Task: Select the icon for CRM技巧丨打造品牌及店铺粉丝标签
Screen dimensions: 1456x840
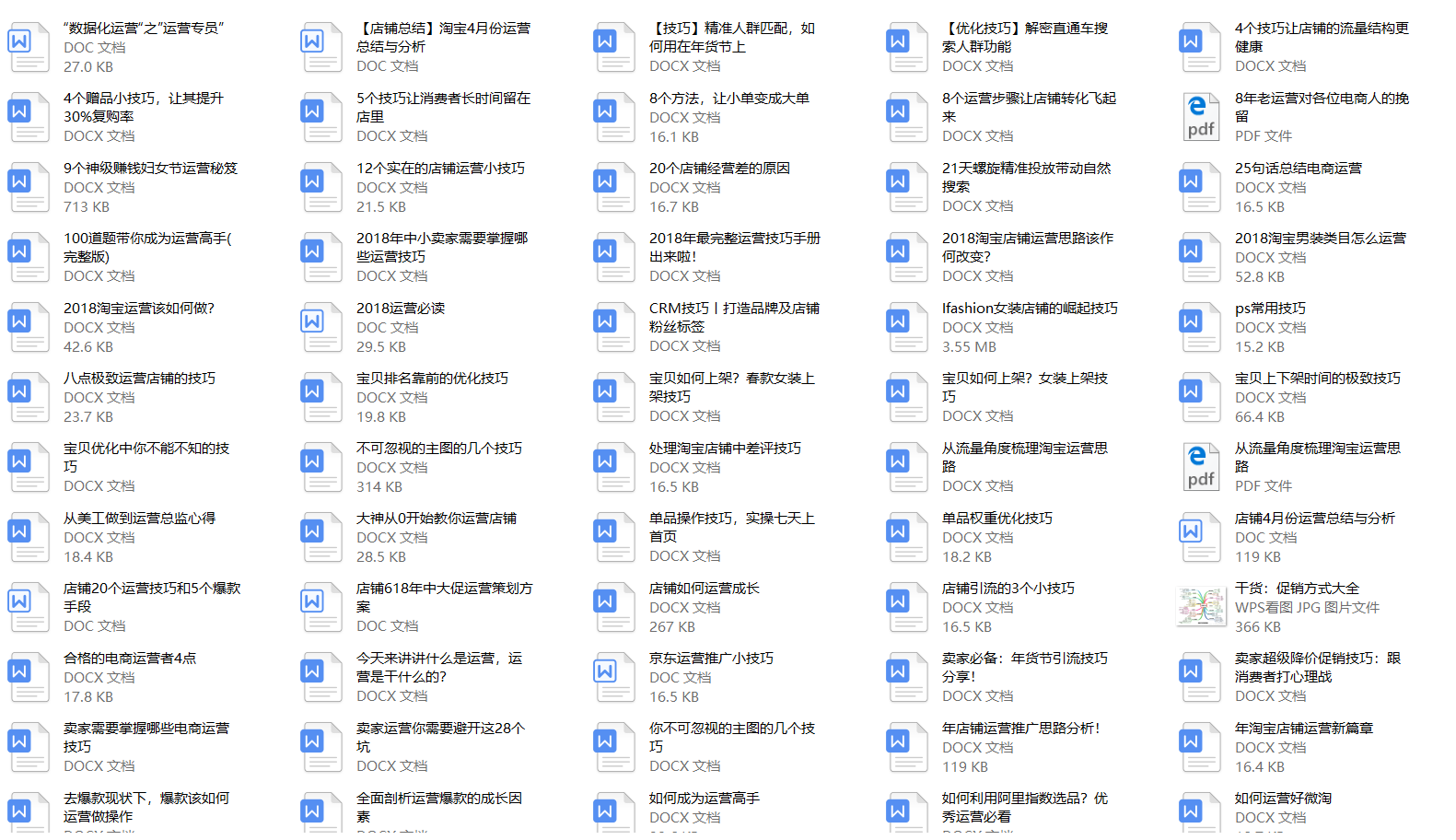Action: [x=614, y=327]
